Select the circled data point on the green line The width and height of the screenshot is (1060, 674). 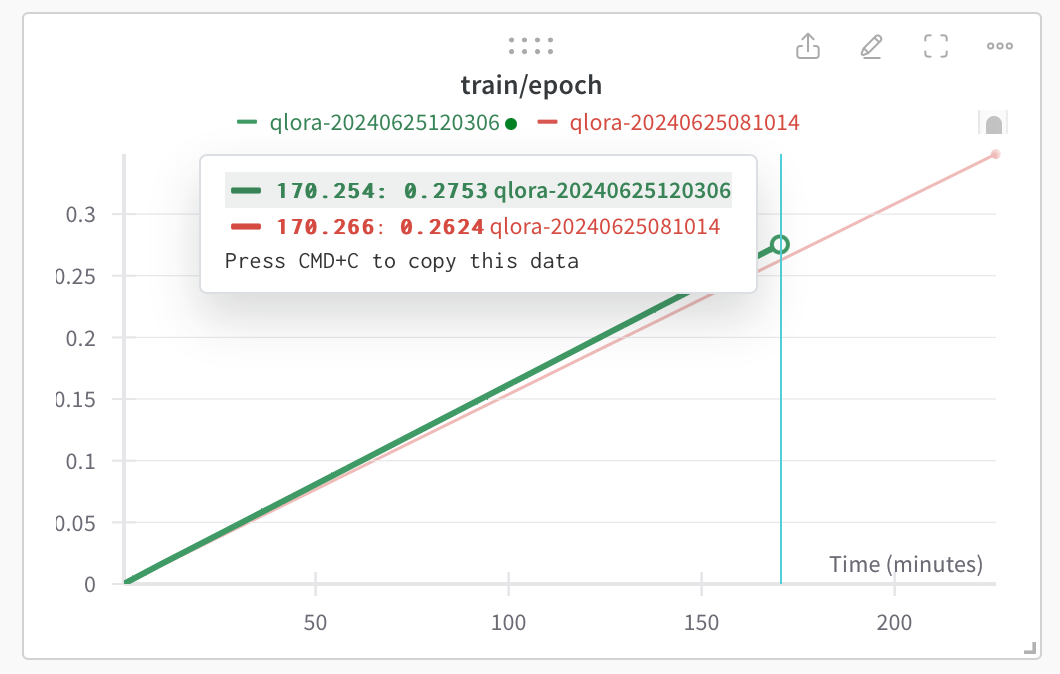[780, 243]
